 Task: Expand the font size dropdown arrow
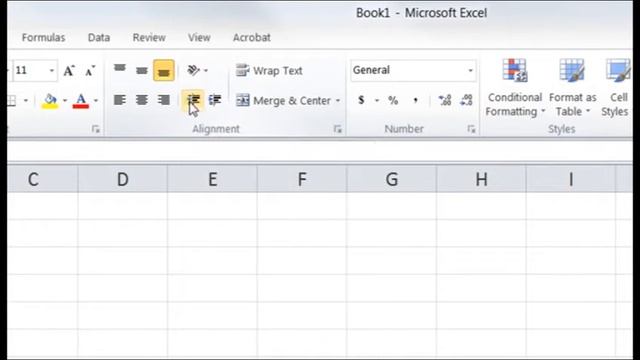pyautogui.click(x=52, y=71)
